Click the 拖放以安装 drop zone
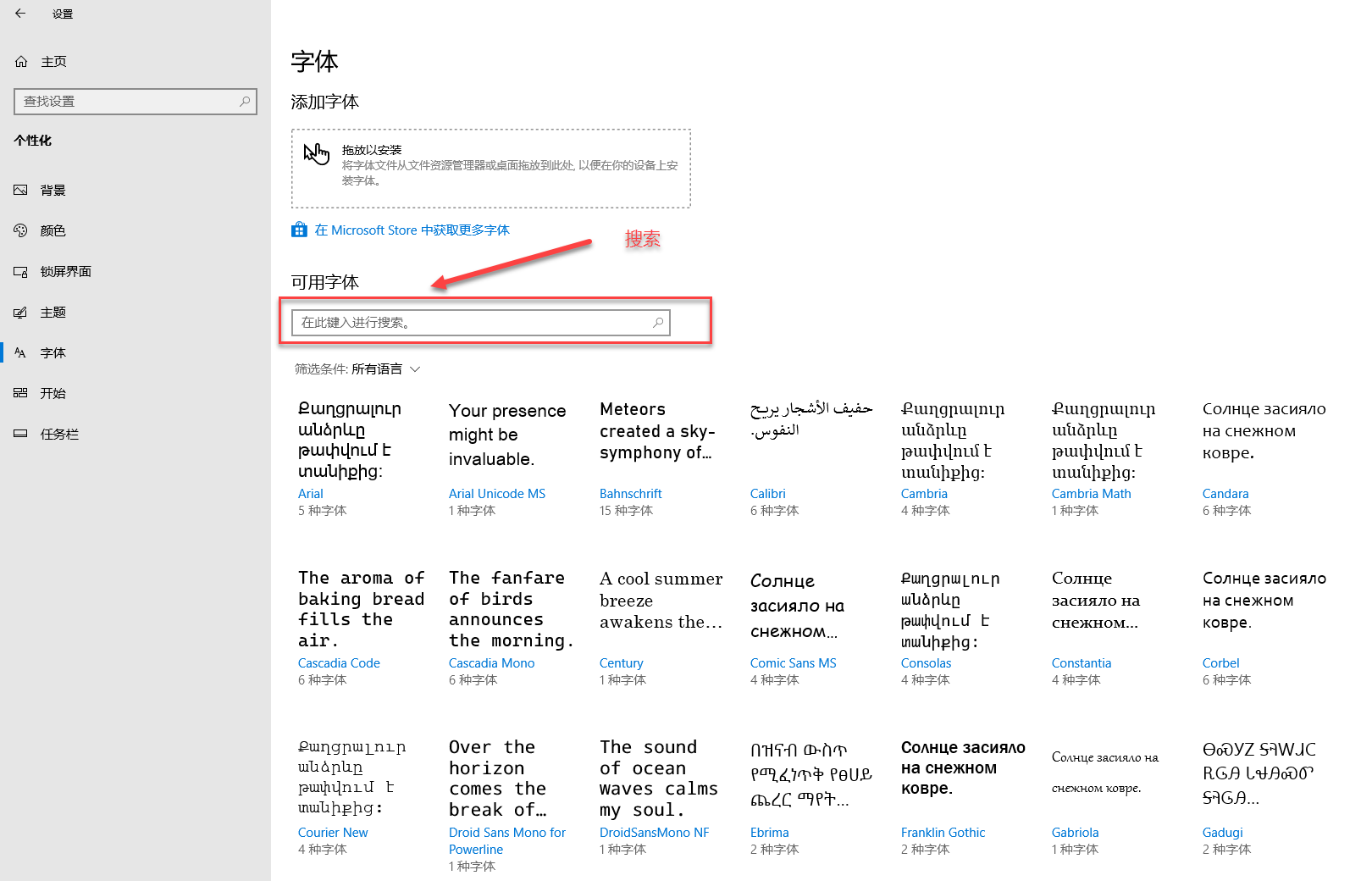Viewport: 1372px width, 881px height. tap(491, 169)
